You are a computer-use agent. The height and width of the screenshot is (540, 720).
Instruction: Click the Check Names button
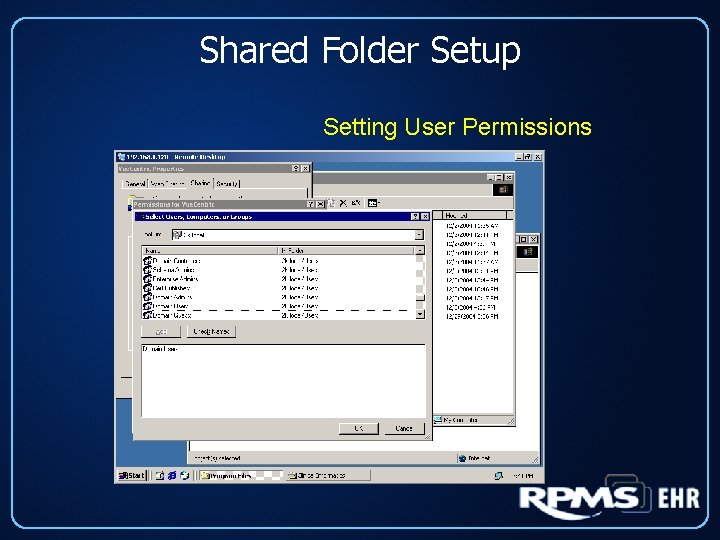(x=211, y=332)
